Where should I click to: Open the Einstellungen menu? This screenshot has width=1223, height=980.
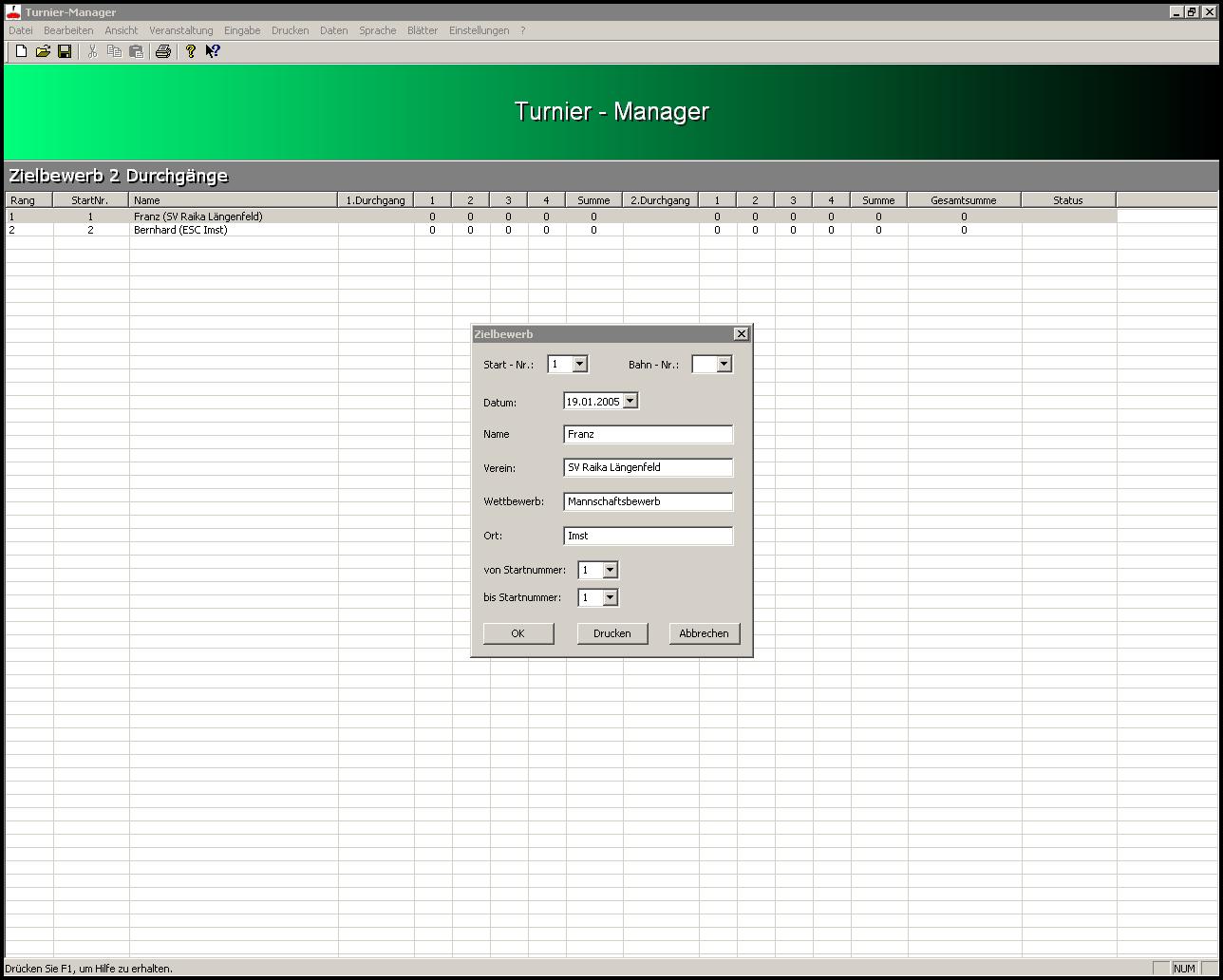click(479, 30)
